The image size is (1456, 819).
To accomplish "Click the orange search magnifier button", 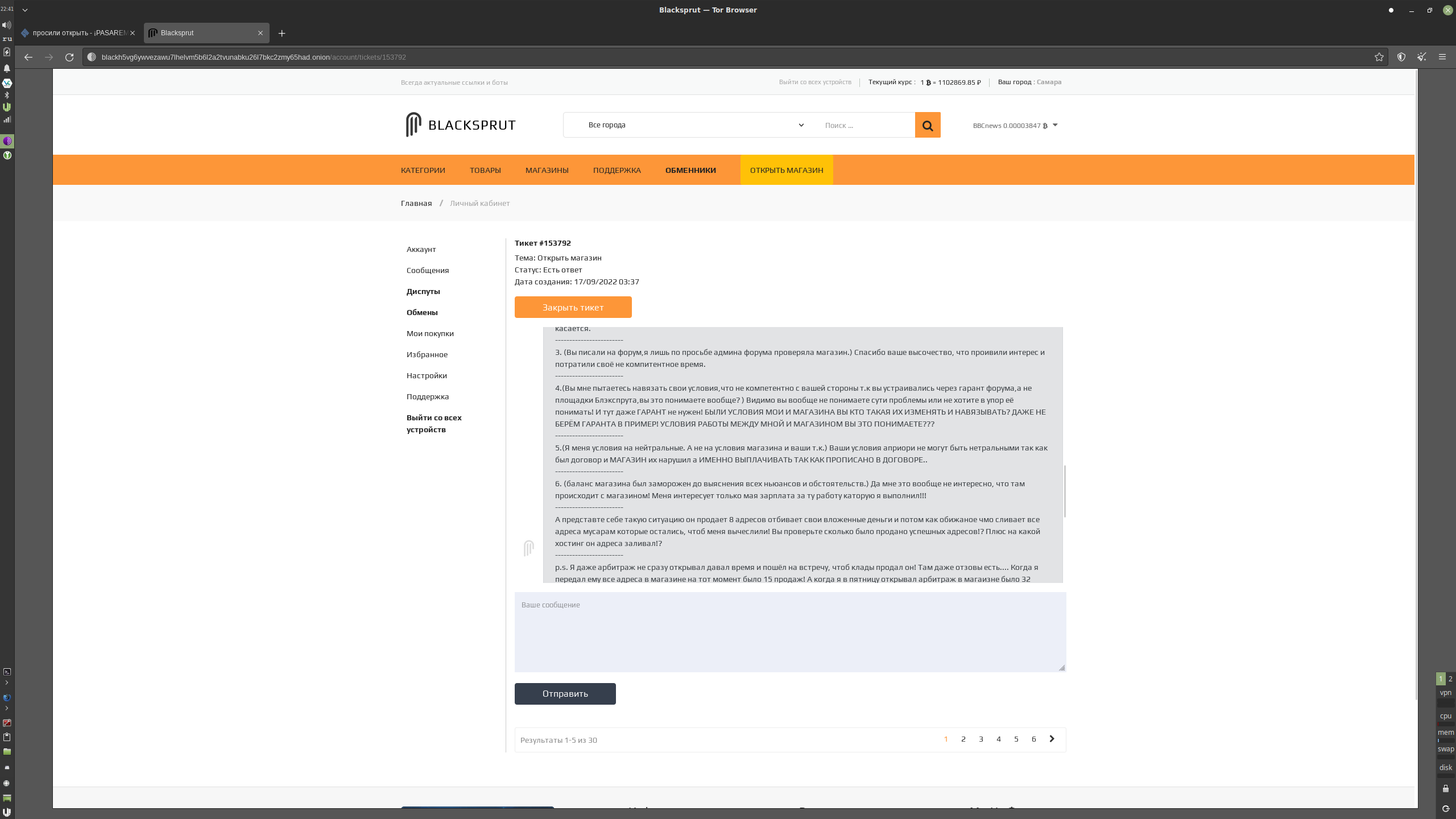I will 928,125.
